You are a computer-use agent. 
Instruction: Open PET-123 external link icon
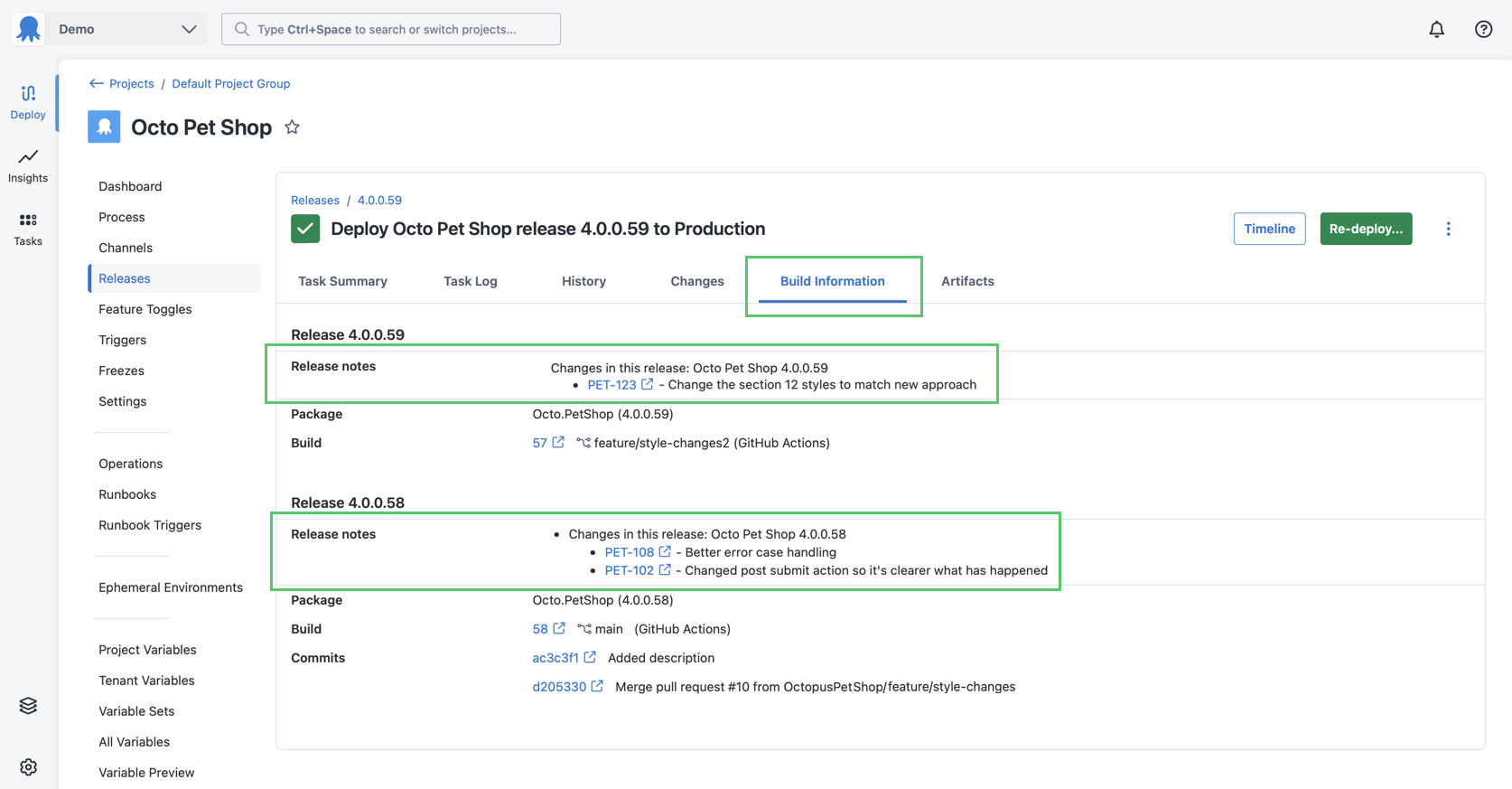(x=647, y=384)
